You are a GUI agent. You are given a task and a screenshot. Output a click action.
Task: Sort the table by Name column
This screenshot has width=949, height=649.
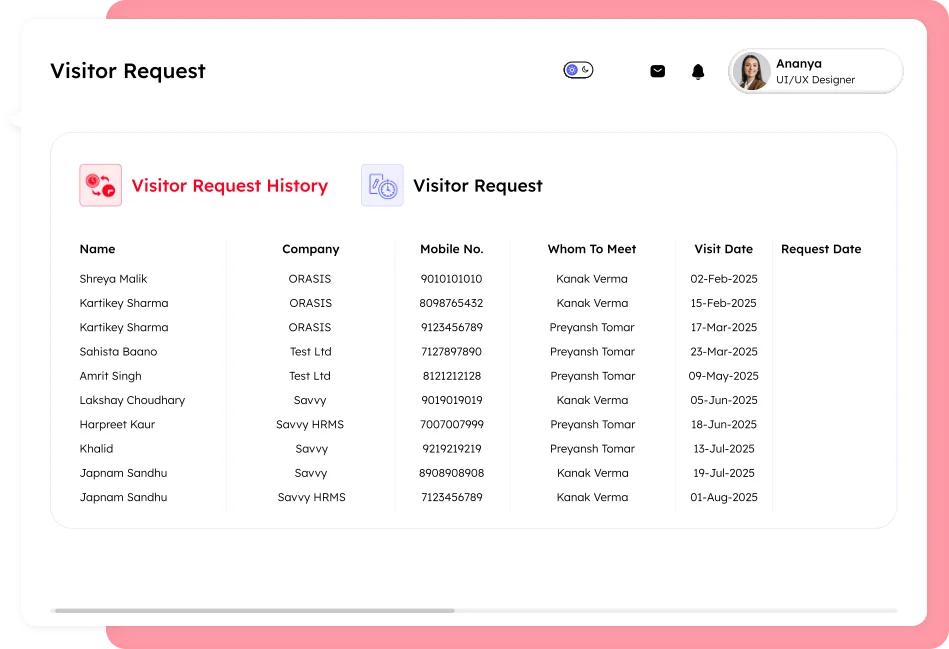[x=96, y=248]
